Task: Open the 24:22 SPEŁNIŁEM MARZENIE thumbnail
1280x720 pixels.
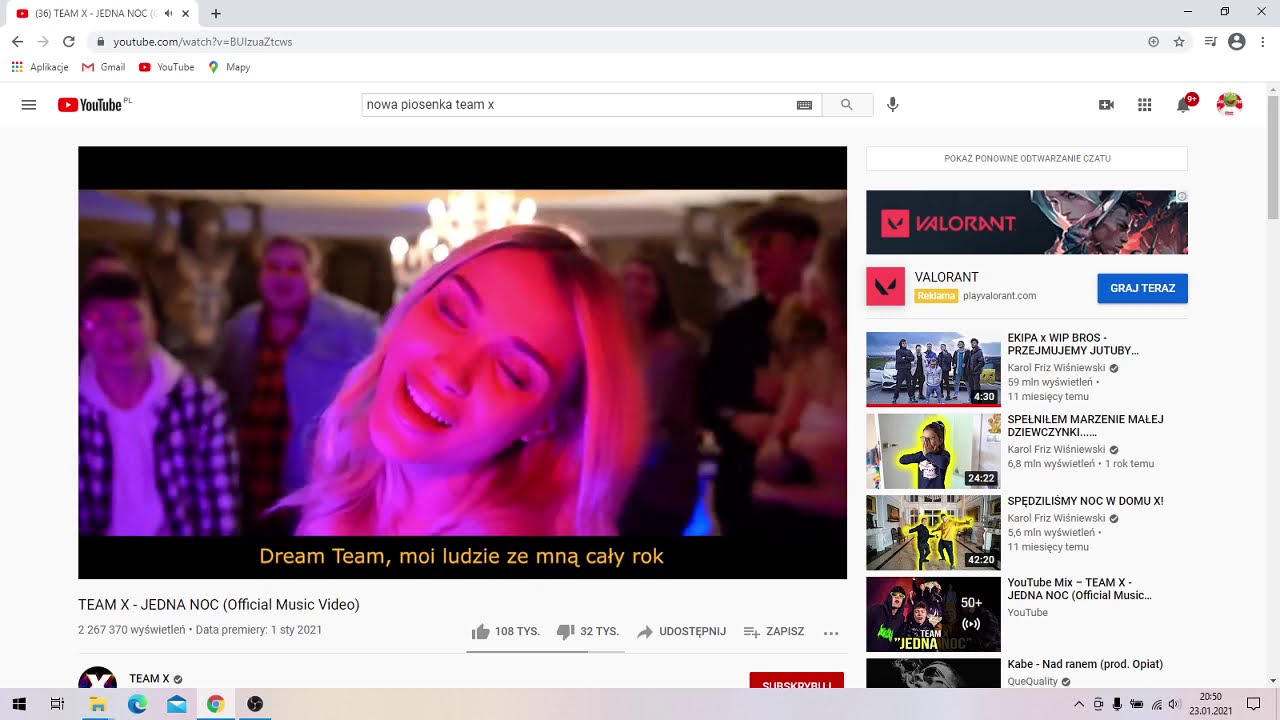Action: point(933,451)
